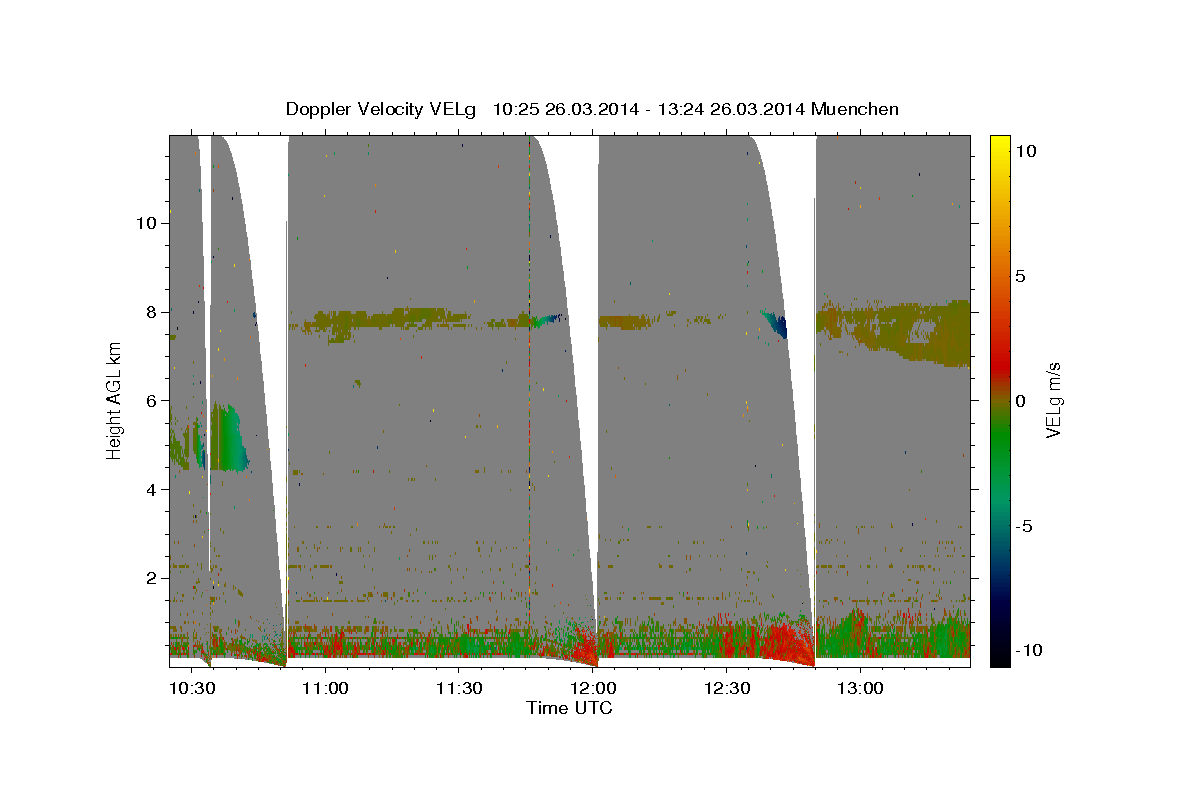Click the height tick label 6
1200x800 pixels.
point(151,400)
